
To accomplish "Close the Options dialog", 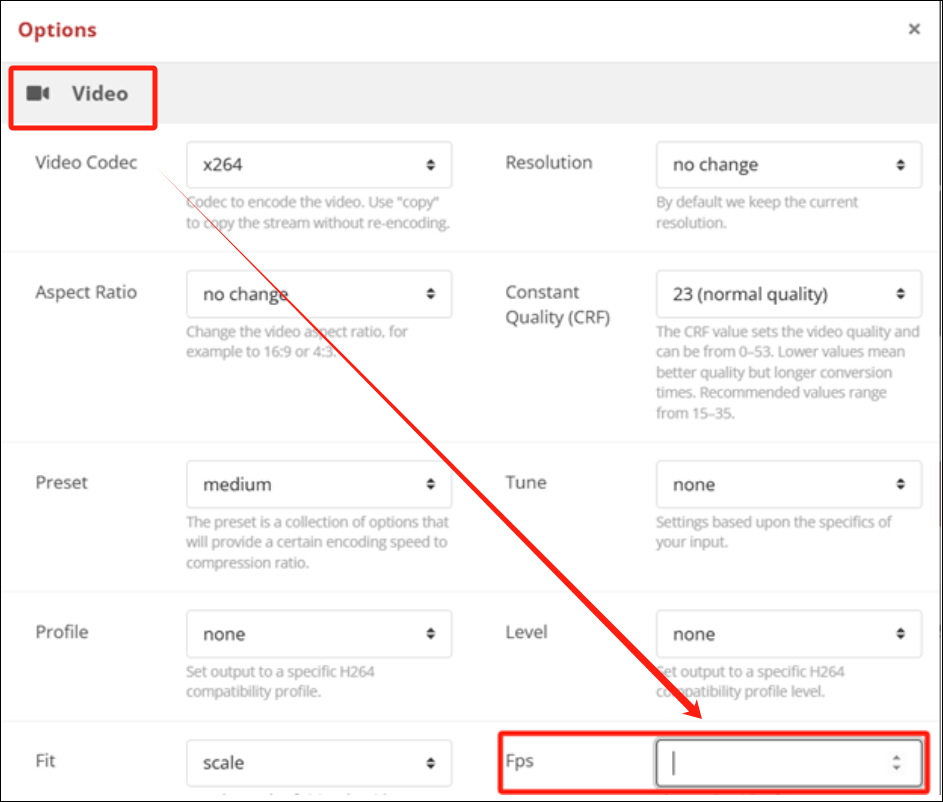I will pos(913,30).
